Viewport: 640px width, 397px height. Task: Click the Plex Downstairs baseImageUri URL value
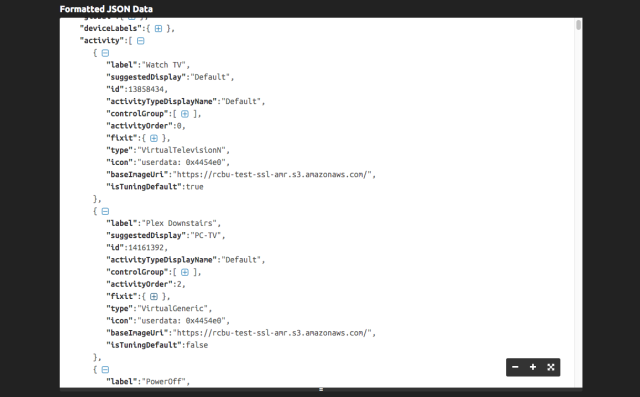point(272,333)
